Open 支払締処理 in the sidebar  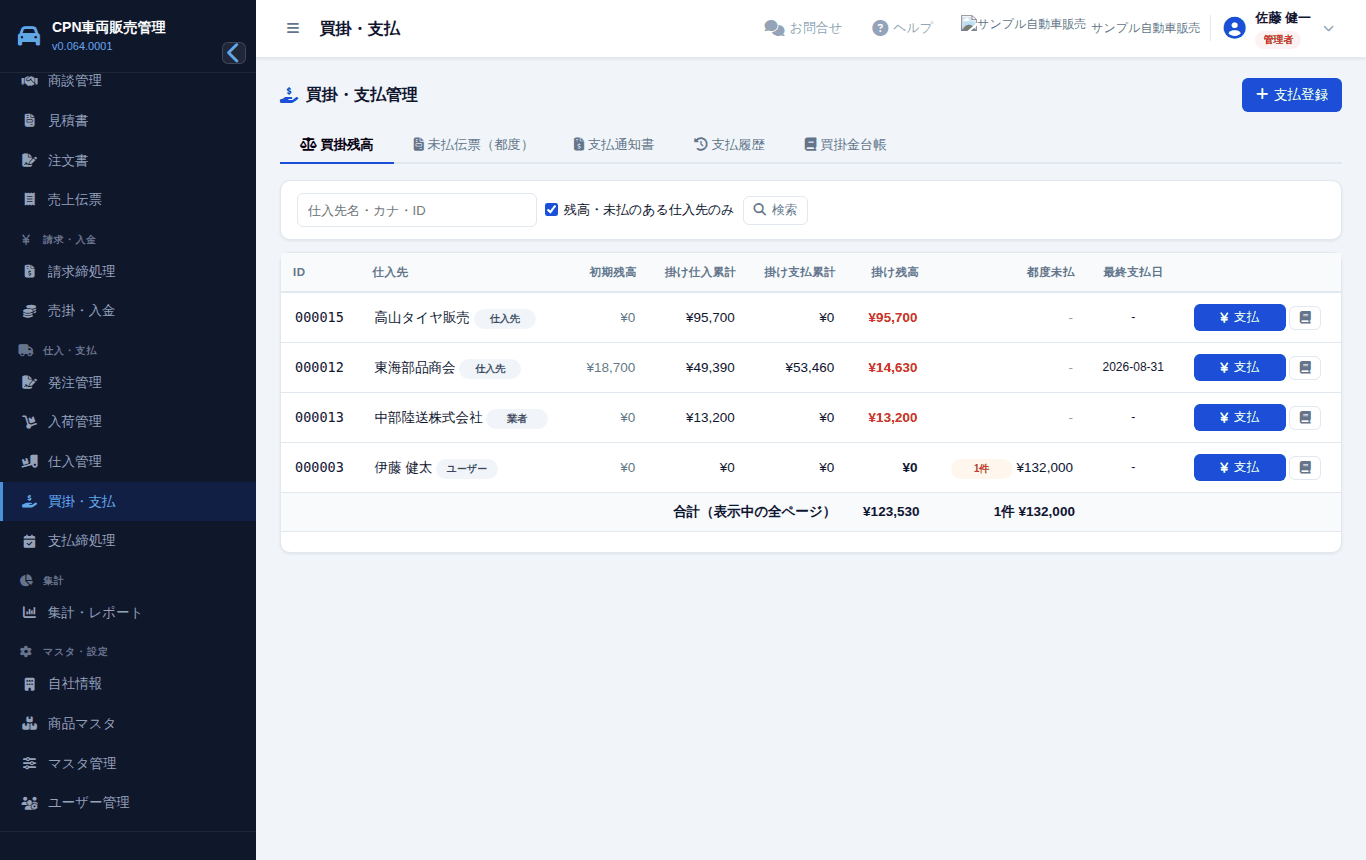pyautogui.click(x=128, y=541)
